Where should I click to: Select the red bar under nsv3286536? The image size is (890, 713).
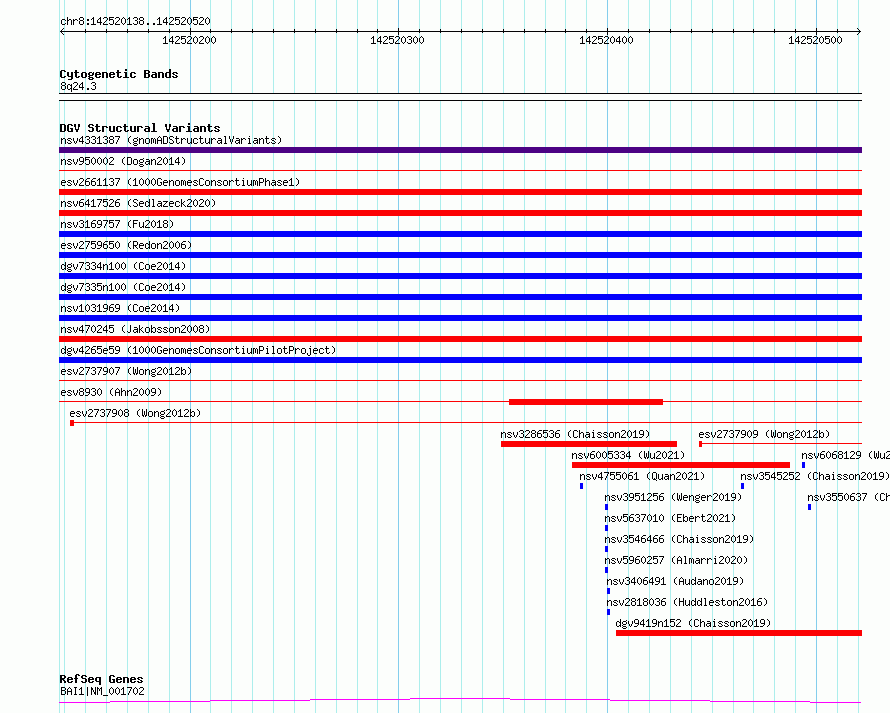589,444
